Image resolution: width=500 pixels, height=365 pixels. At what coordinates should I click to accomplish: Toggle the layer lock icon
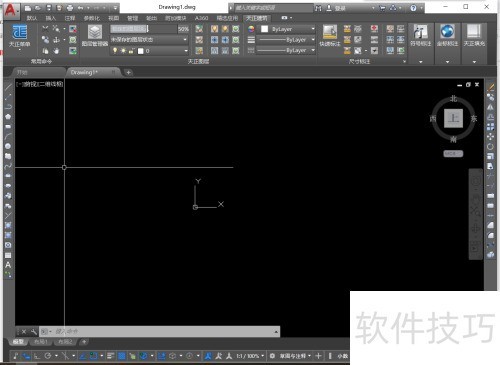(x=131, y=51)
